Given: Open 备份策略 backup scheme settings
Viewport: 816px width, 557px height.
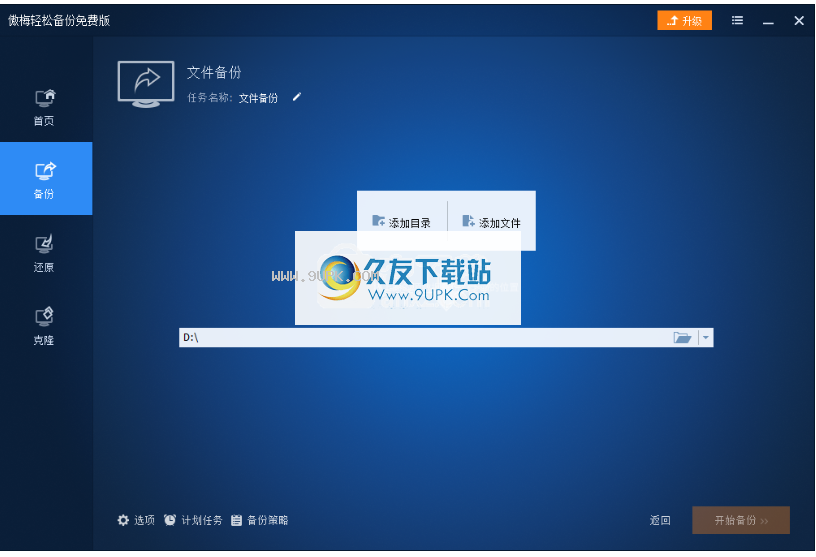Looking at the screenshot, I should (259, 520).
